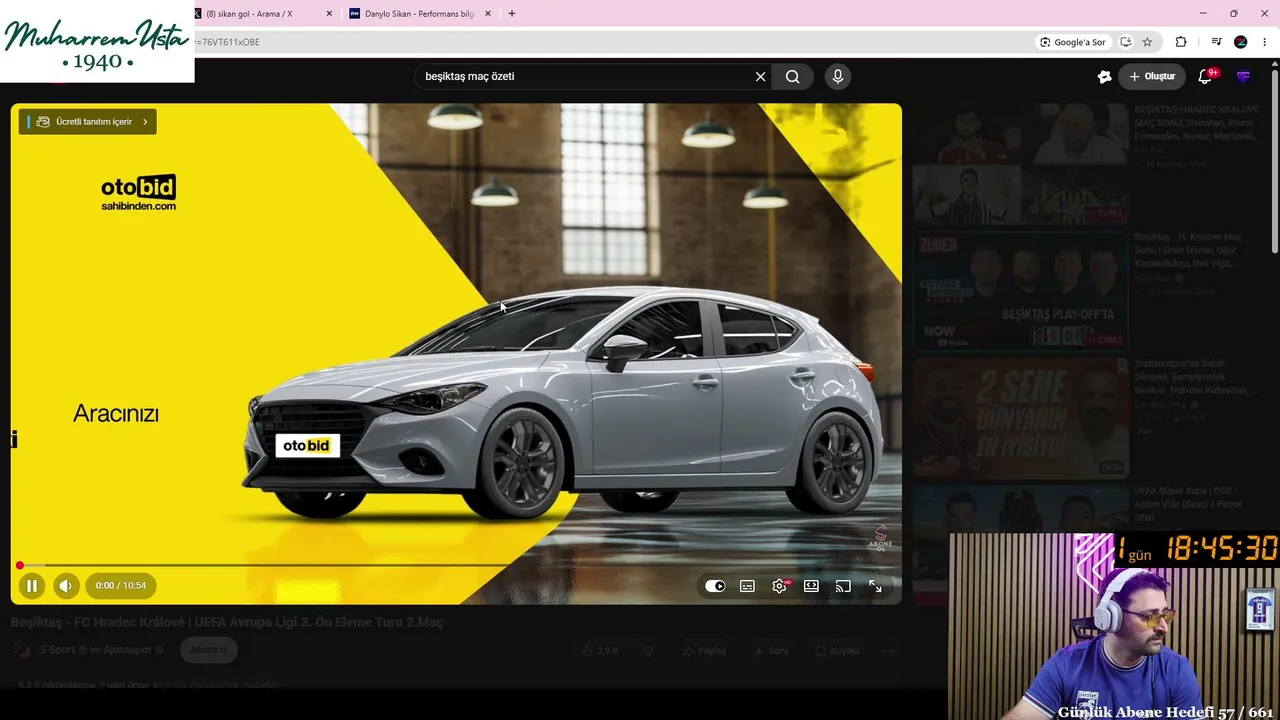The height and width of the screenshot is (720, 1280).
Task: Open Chrome three-dot menu
Action: coord(1264,42)
